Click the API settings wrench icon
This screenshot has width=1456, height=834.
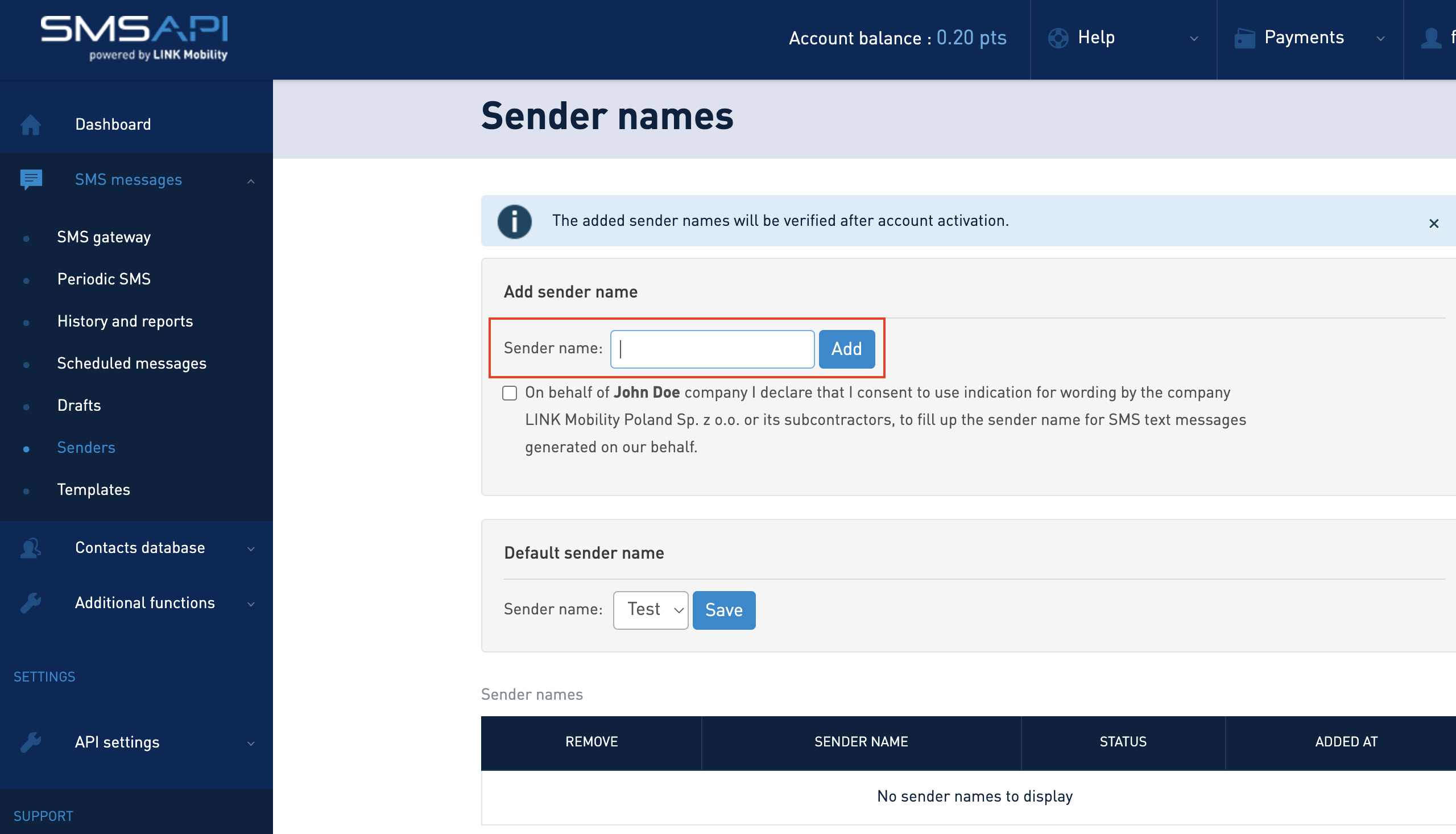click(x=30, y=742)
